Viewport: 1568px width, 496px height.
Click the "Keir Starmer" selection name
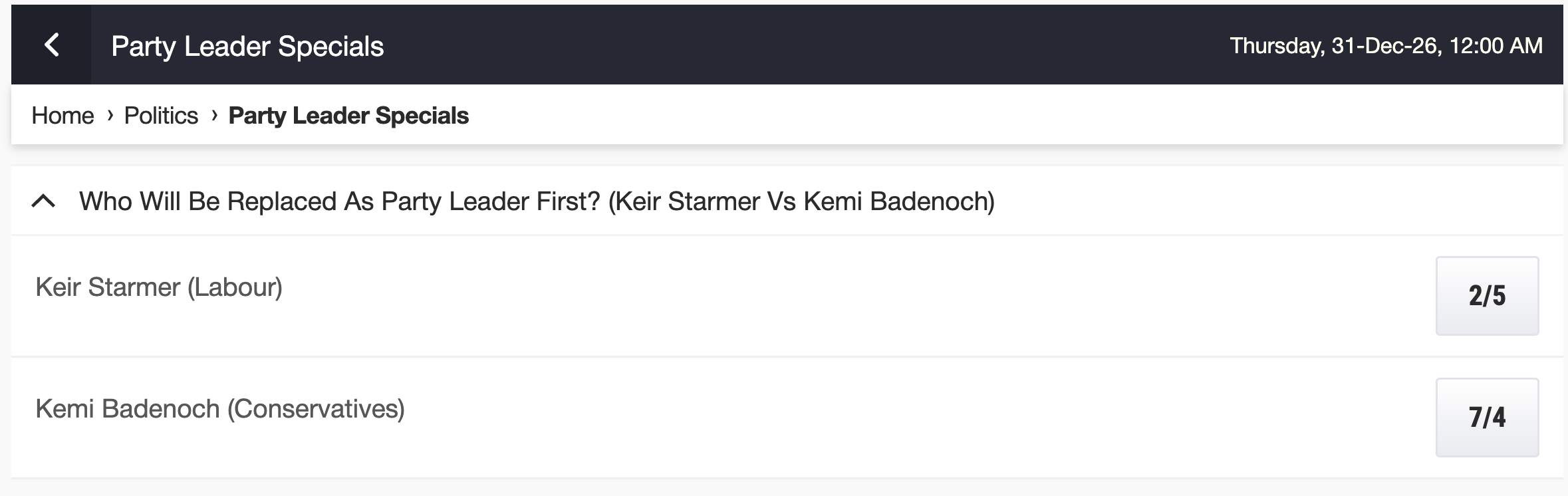tap(108, 287)
